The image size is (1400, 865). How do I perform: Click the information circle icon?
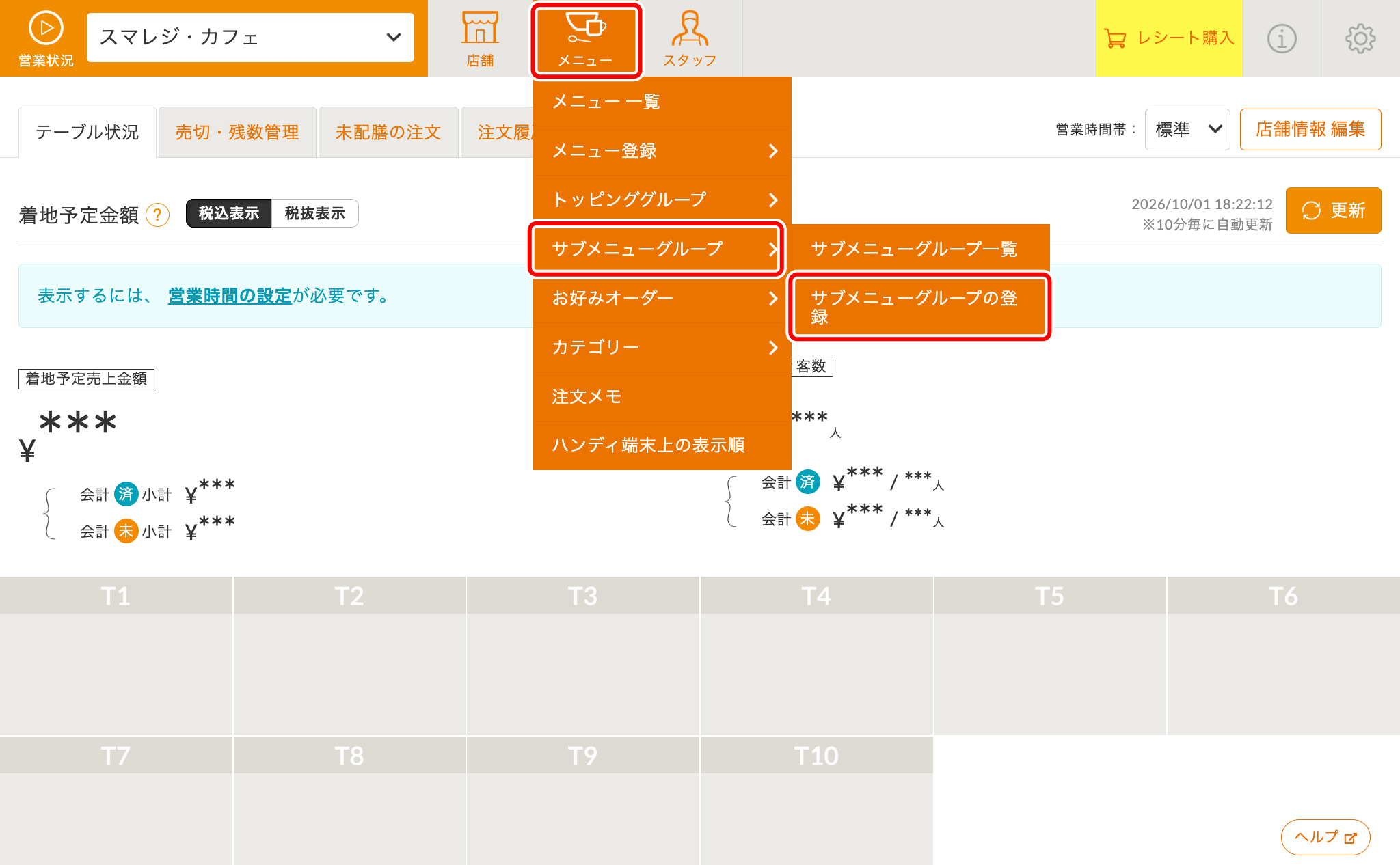tap(1282, 38)
